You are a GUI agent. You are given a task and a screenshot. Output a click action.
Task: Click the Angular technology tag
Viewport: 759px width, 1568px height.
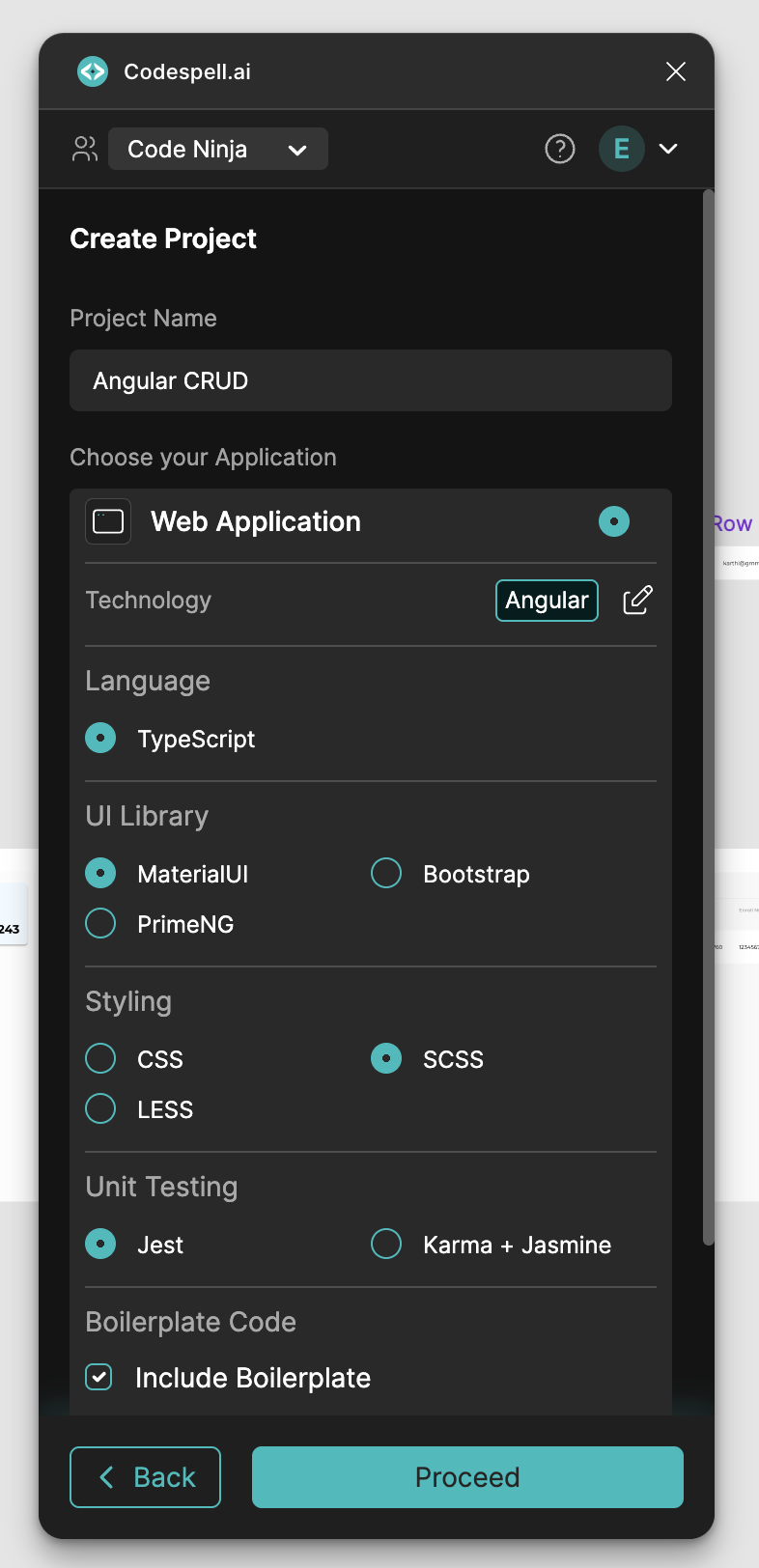point(547,601)
